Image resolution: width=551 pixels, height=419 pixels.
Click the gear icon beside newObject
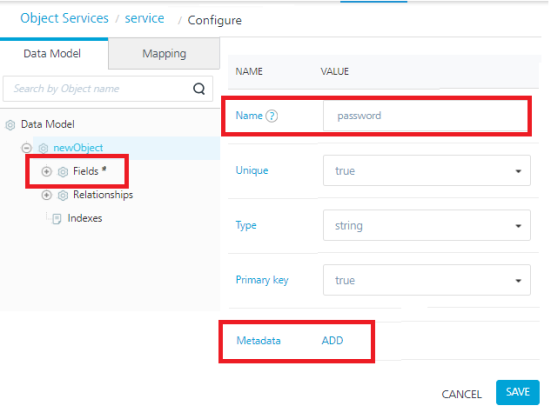43,148
